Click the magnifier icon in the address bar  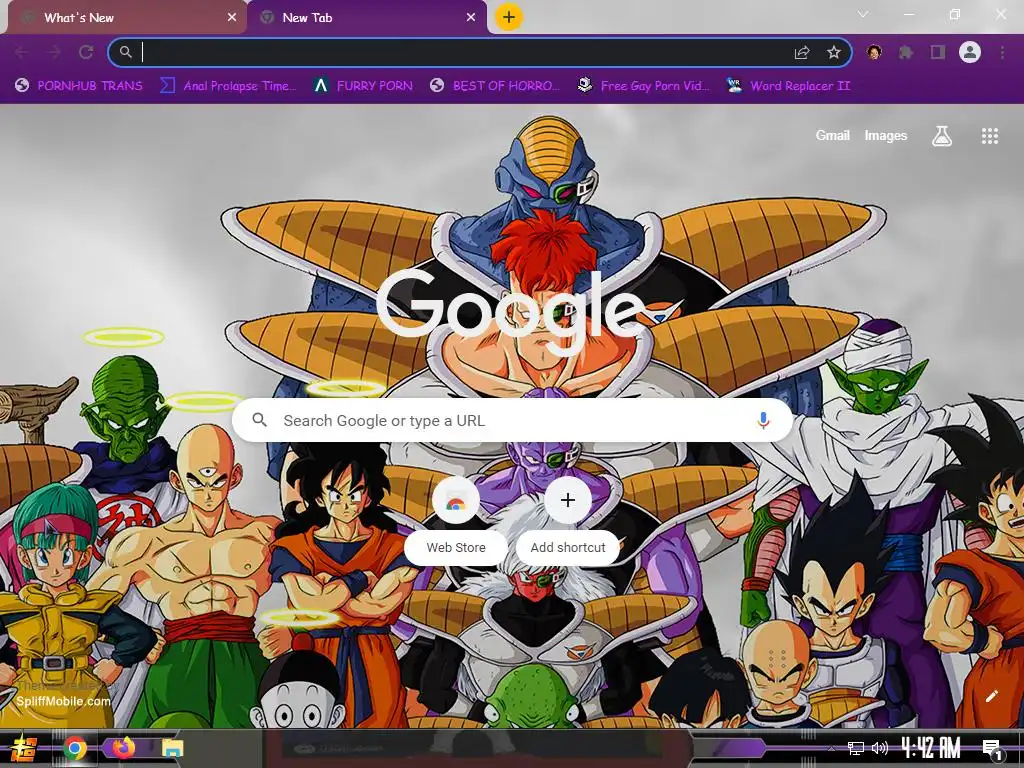125,52
